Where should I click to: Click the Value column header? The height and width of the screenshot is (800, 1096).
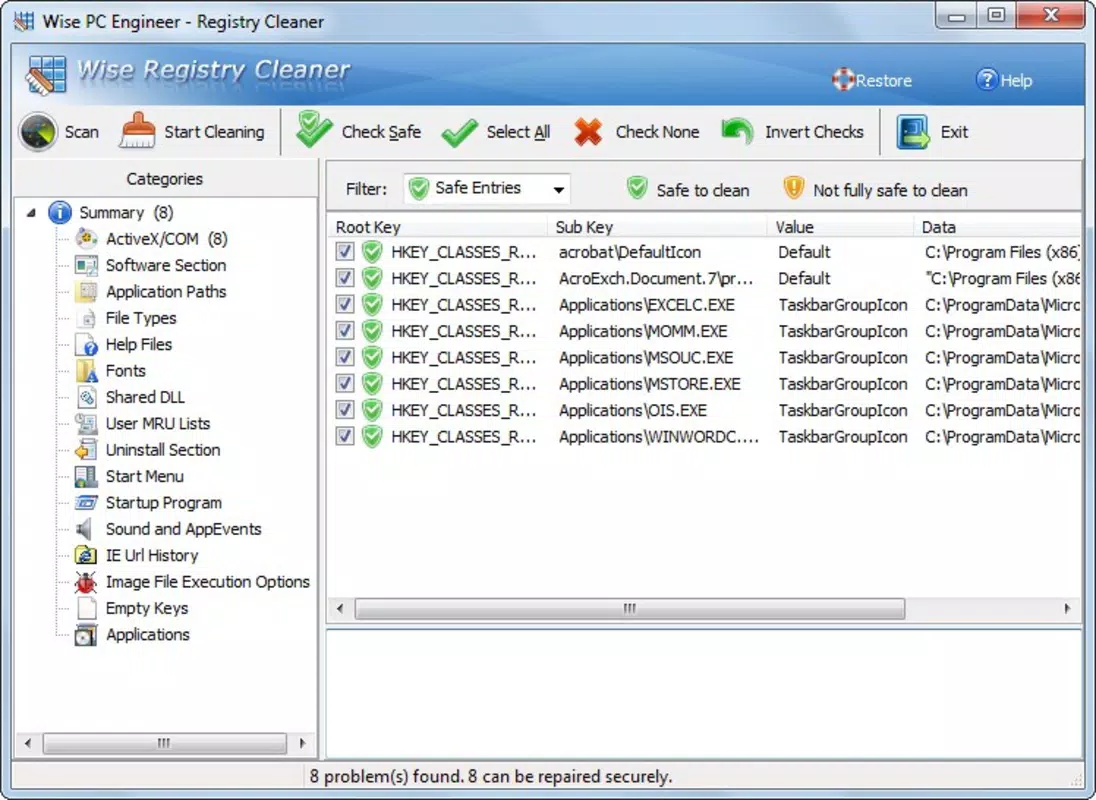click(841, 227)
